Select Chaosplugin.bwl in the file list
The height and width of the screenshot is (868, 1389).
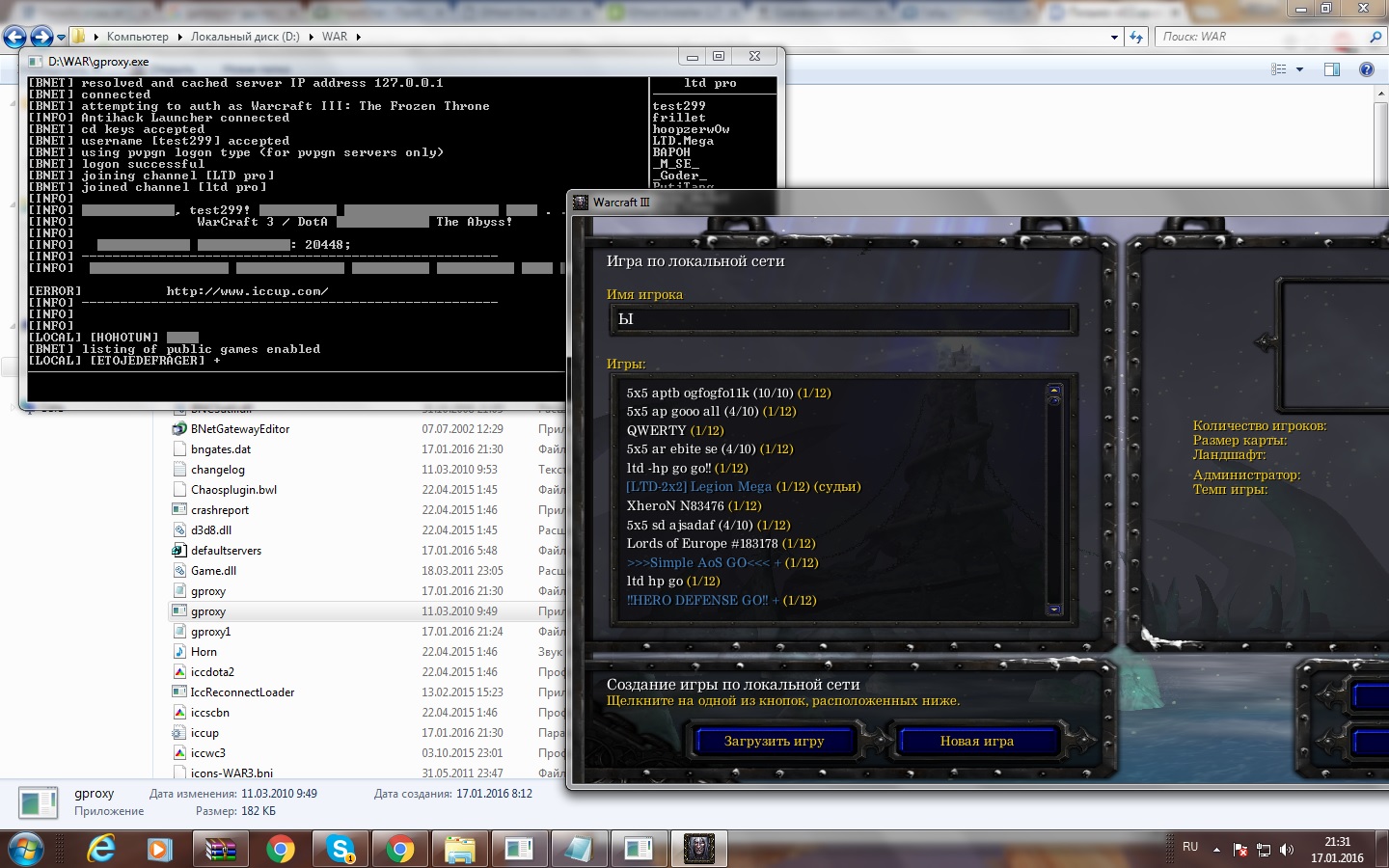click(x=233, y=490)
